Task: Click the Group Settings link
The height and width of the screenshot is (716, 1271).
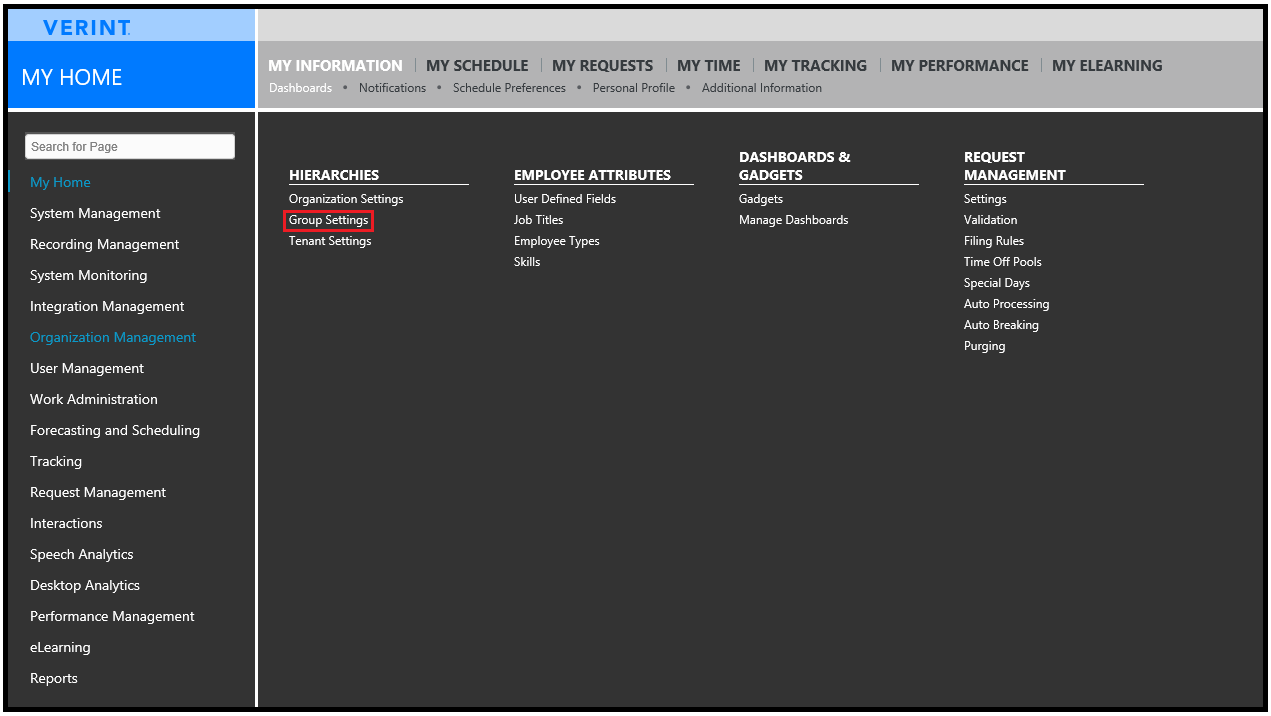Action: point(329,220)
